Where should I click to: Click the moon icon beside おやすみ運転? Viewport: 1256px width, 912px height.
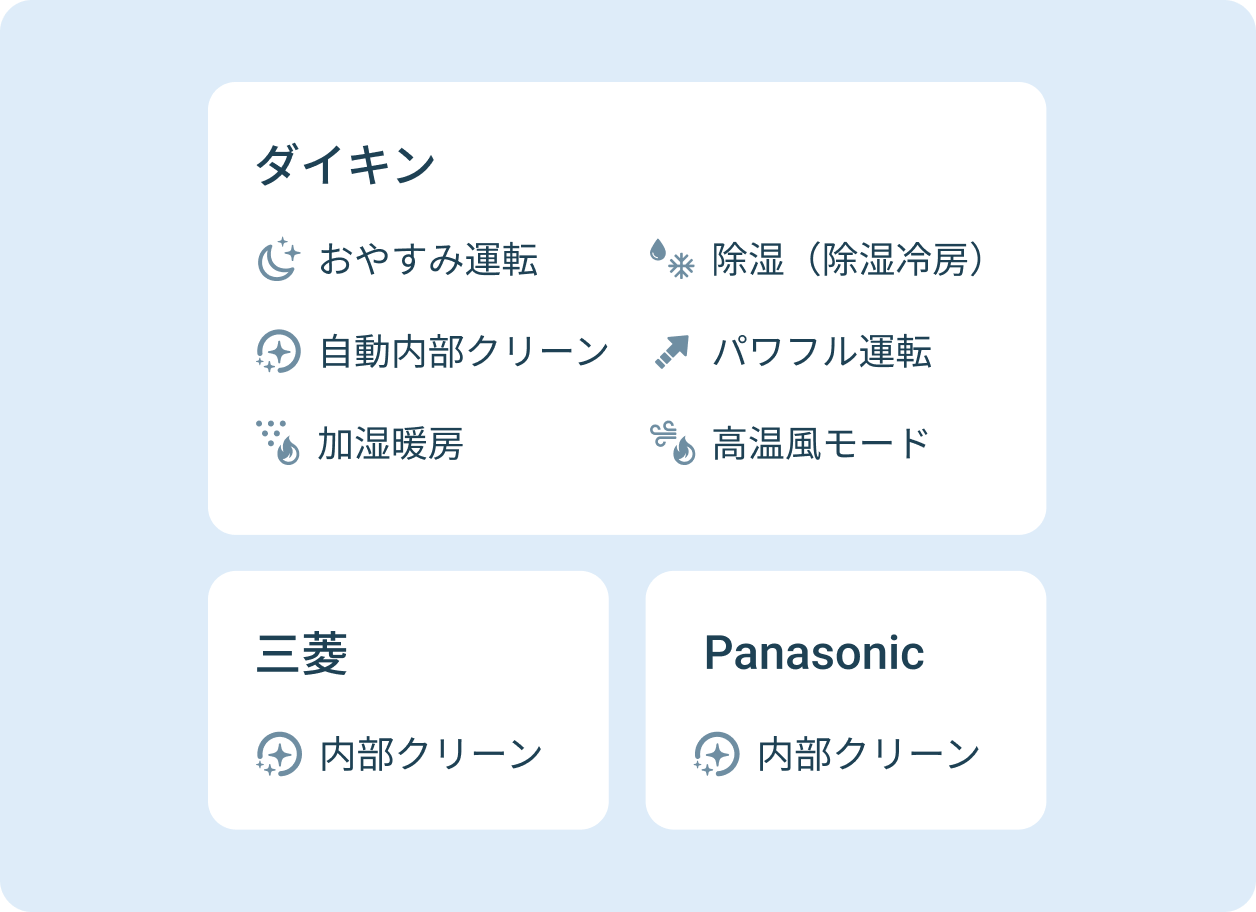(x=278, y=260)
